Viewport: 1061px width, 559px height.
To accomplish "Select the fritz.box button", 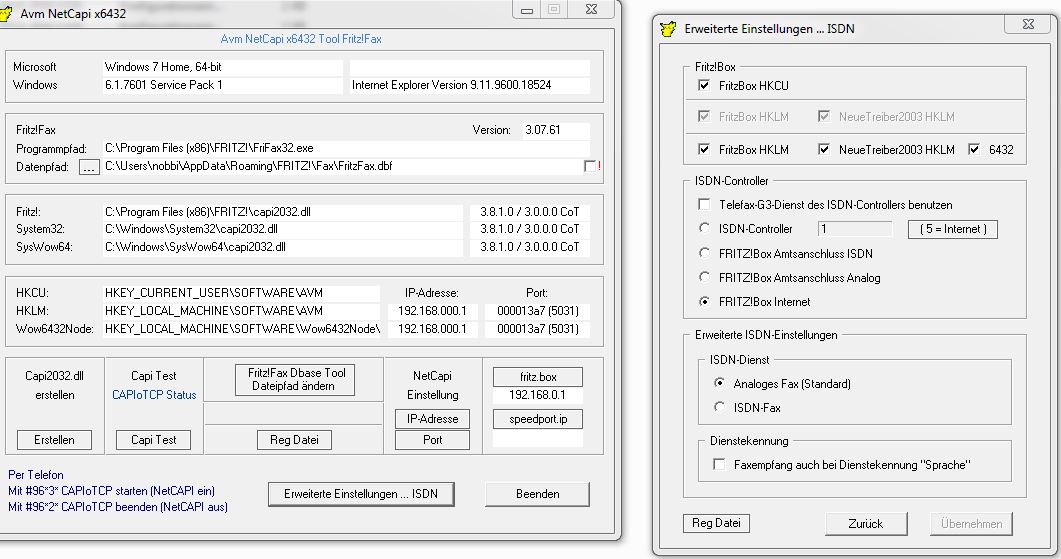I will 538,377.
